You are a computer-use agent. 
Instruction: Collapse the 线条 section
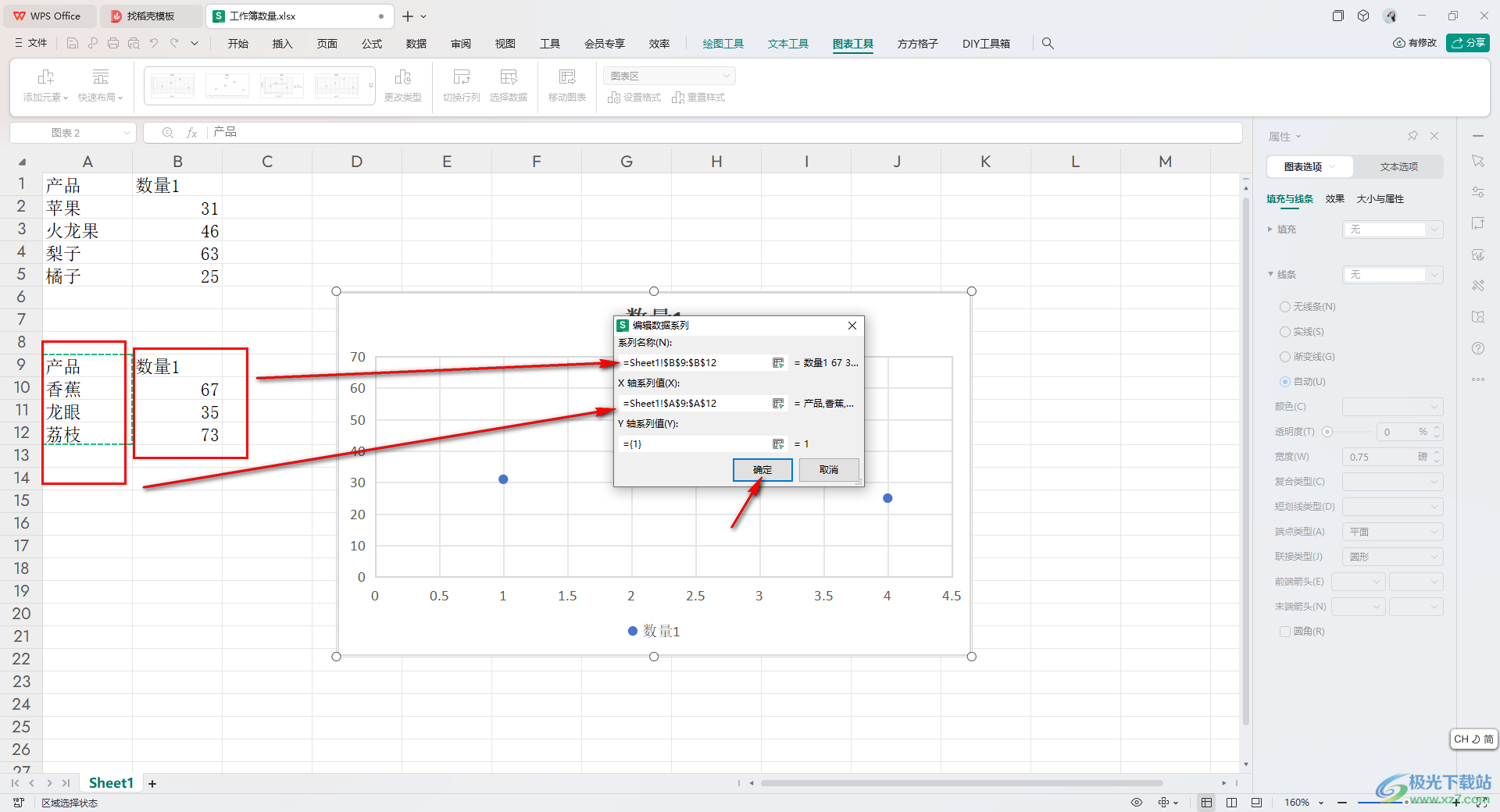(x=1270, y=275)
